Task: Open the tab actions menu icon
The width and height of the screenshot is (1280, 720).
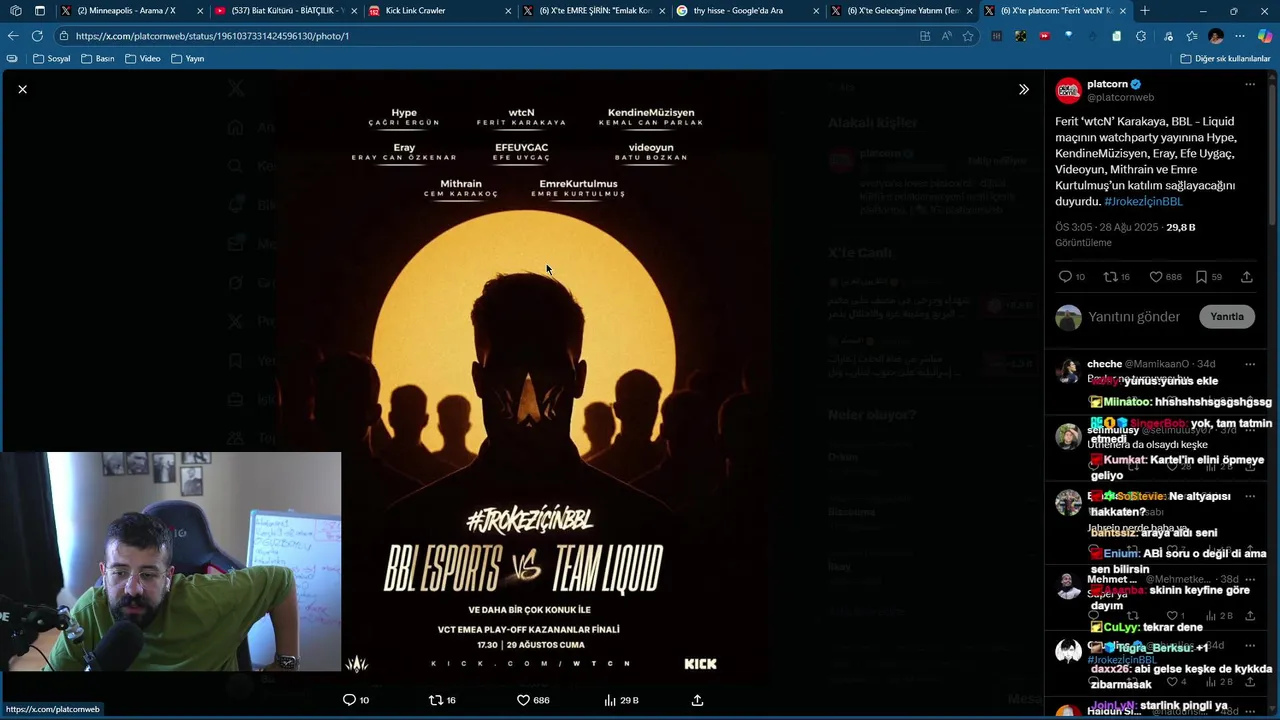Action: 39,11
